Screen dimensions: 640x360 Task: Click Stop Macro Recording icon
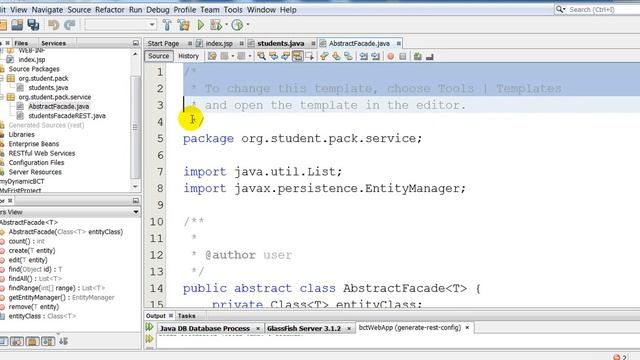click(402, 56)
